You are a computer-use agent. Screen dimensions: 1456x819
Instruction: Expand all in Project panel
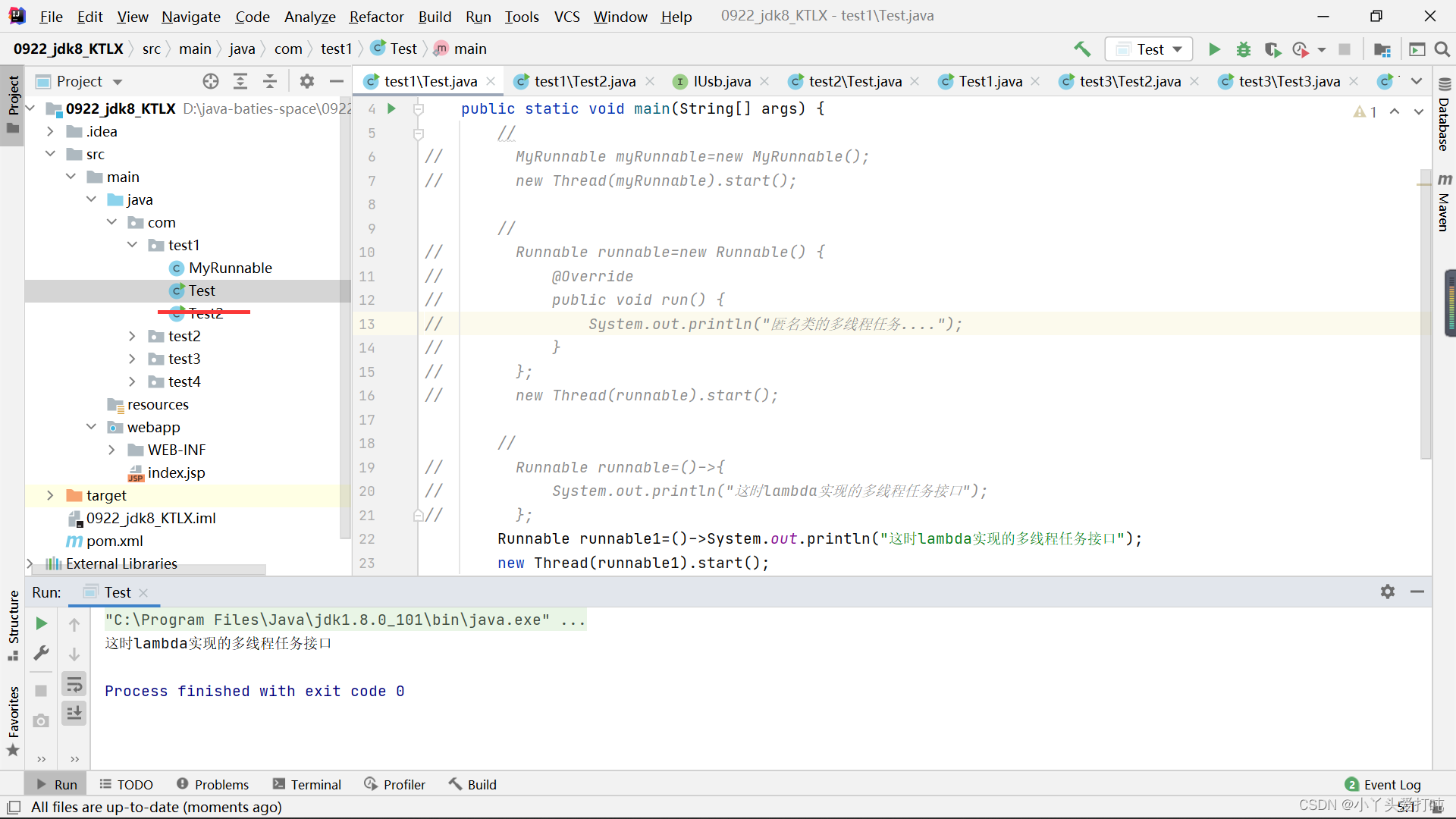(x=240, y=81)
